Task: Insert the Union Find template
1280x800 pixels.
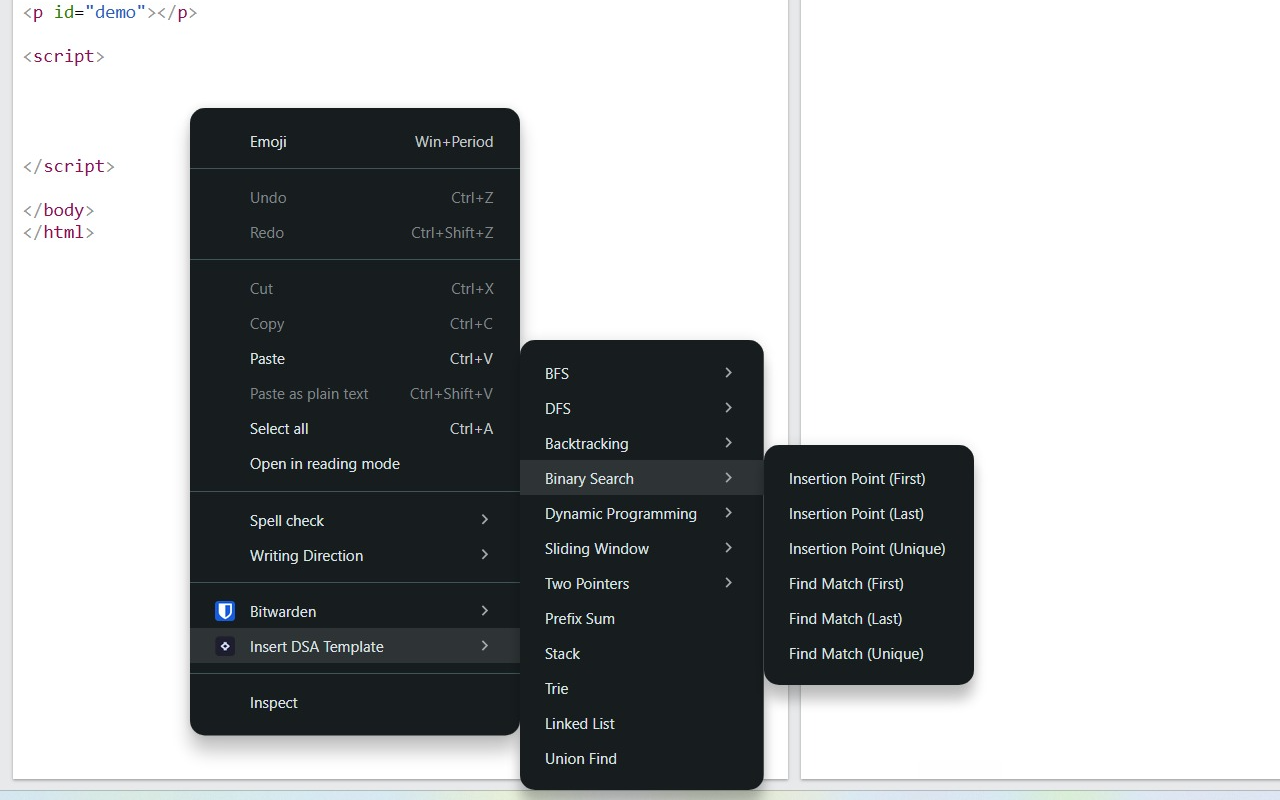Action: tap(642, 759)
